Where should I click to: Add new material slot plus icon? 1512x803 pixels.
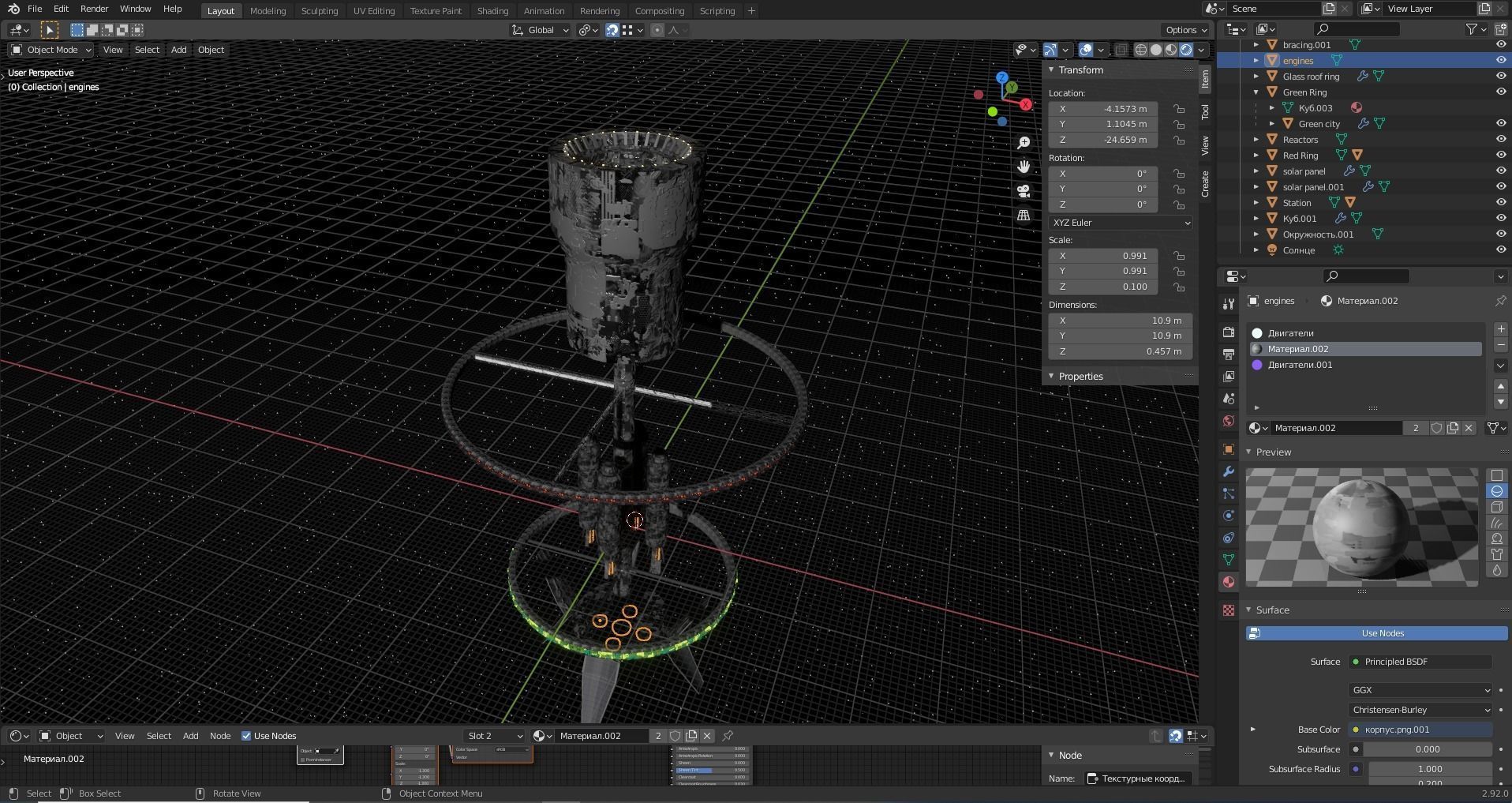(x=1500, y=329)
